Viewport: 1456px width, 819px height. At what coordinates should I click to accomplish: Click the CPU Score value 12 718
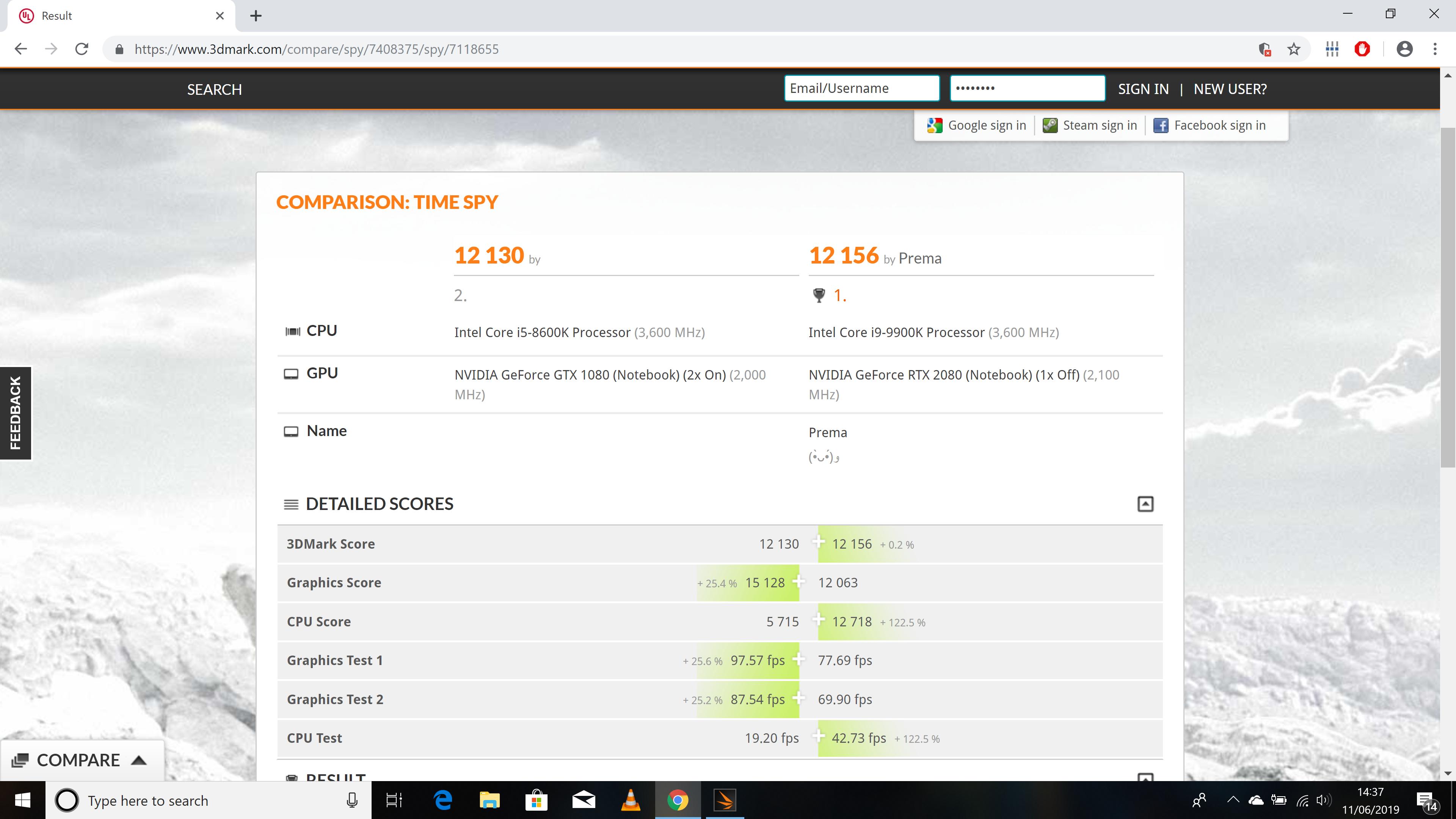(x=852, y=622)
